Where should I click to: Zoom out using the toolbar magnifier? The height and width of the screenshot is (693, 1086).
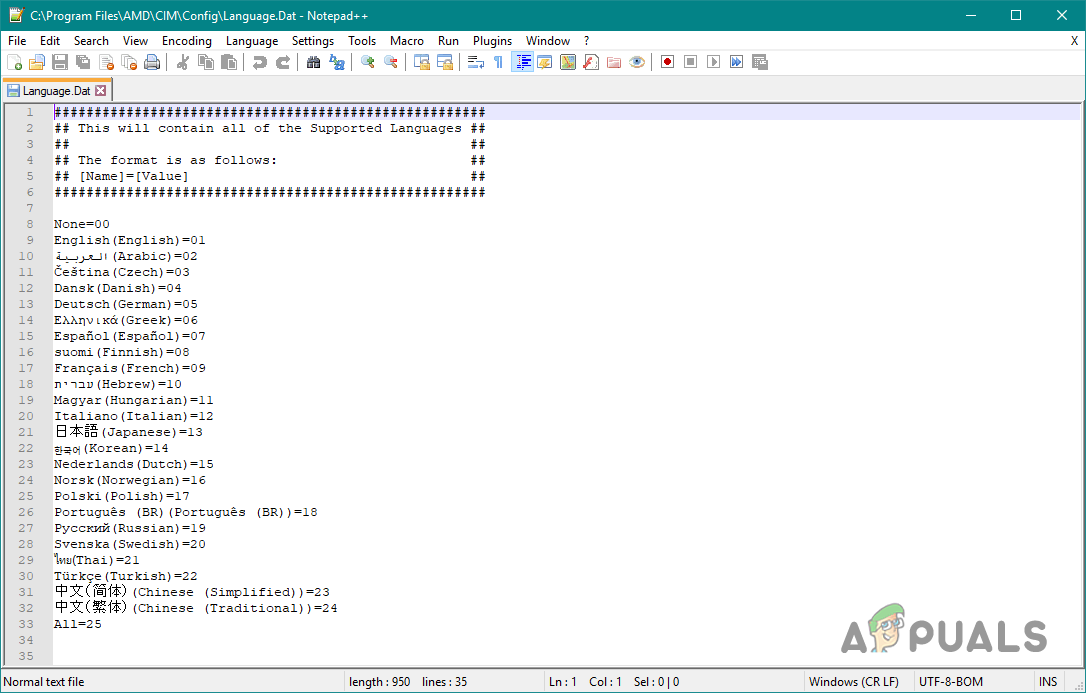point(391,62)
